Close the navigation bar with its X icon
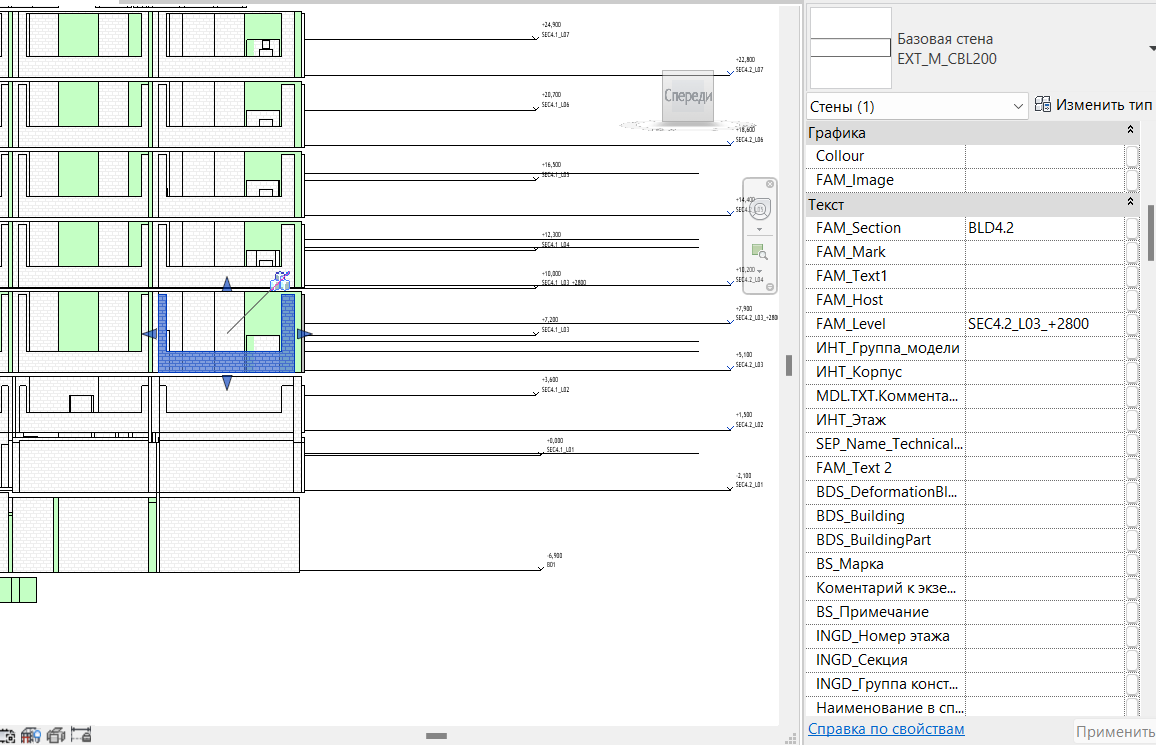The height and width of the screenshot is (745, 1156). click(770, 184)
